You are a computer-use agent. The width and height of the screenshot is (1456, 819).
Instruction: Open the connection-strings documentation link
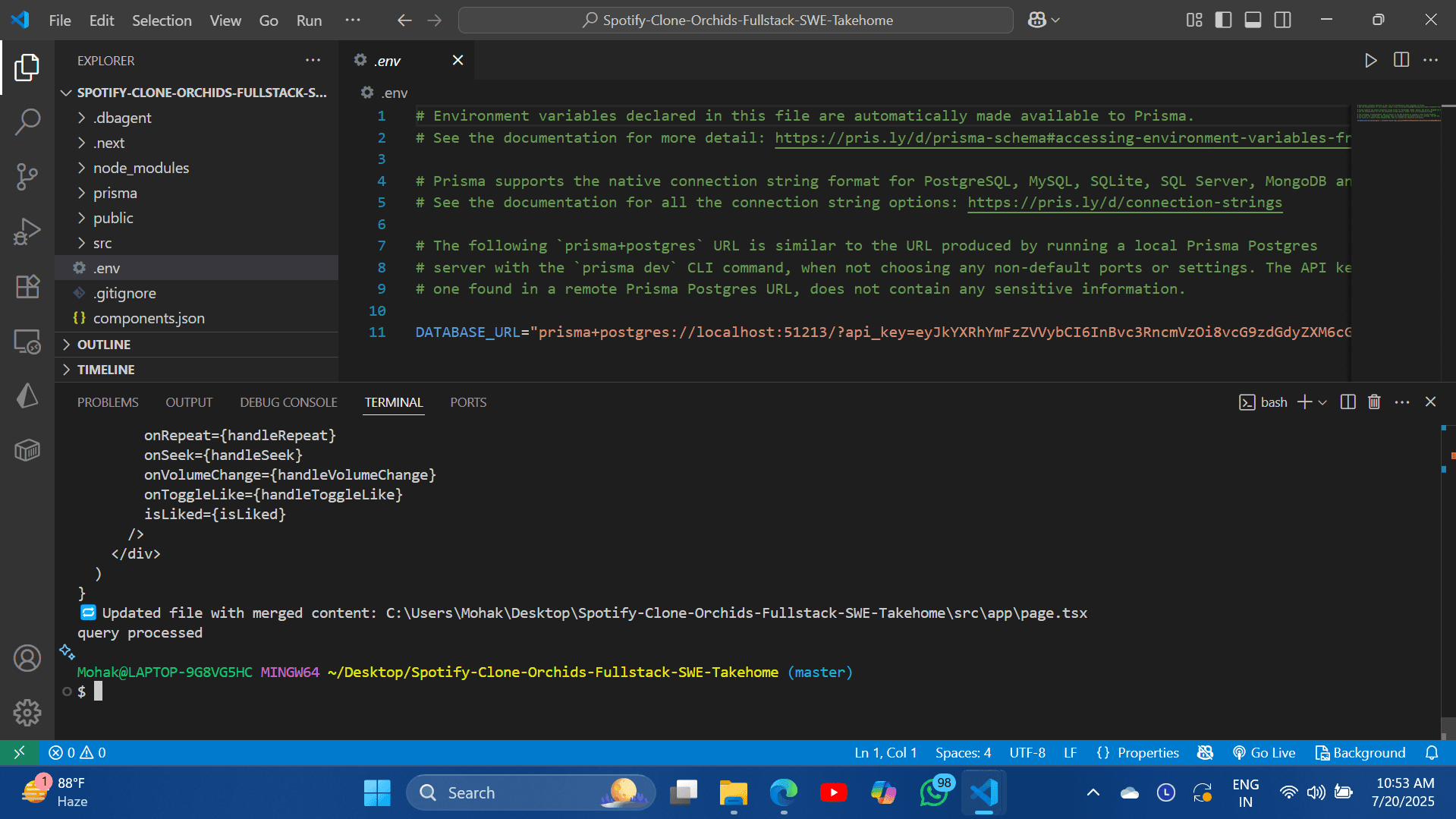[x=1124, y=203]
